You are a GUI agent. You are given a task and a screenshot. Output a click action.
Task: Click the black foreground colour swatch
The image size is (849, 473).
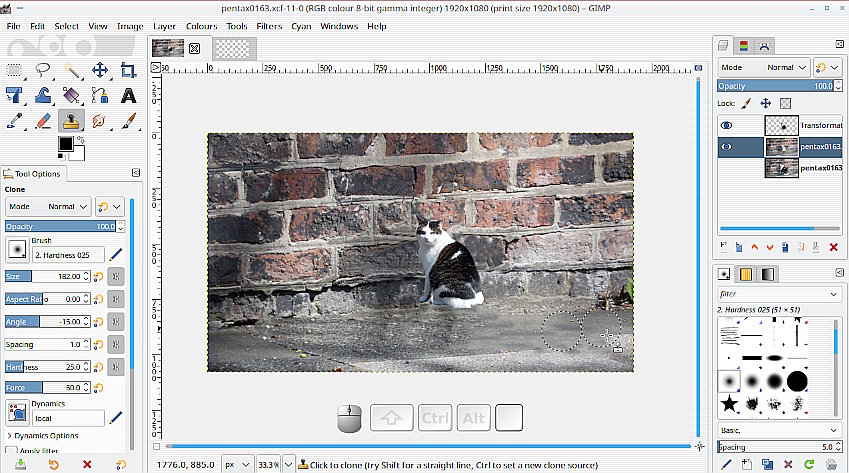65,144
